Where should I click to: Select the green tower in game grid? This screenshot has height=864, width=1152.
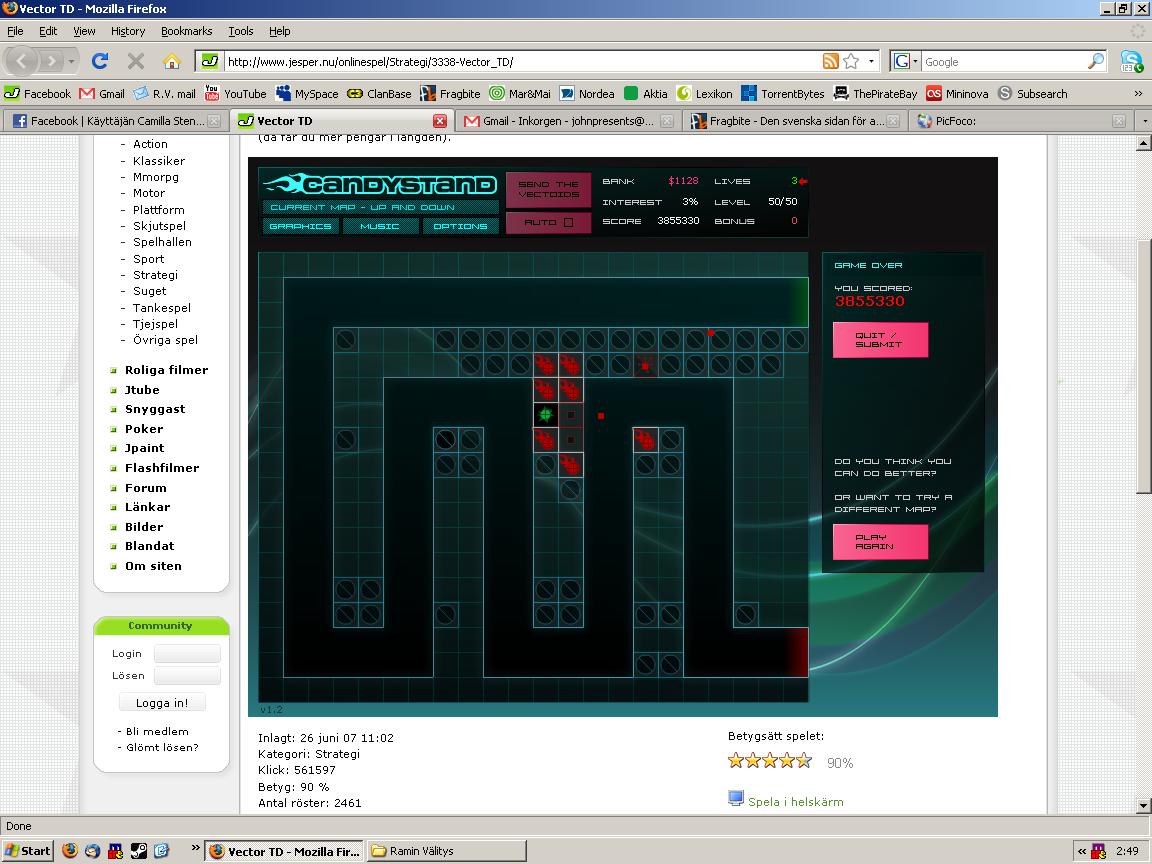545,415
